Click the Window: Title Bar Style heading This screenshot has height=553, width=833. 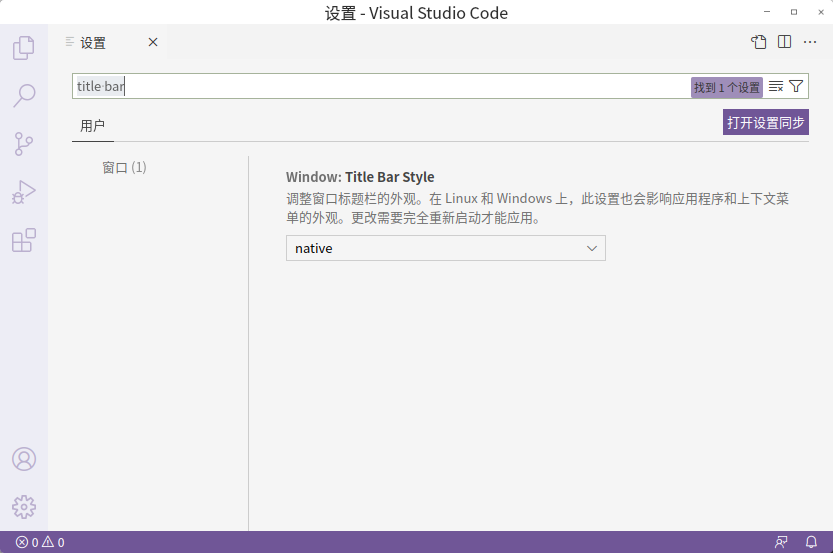point(360,177)
